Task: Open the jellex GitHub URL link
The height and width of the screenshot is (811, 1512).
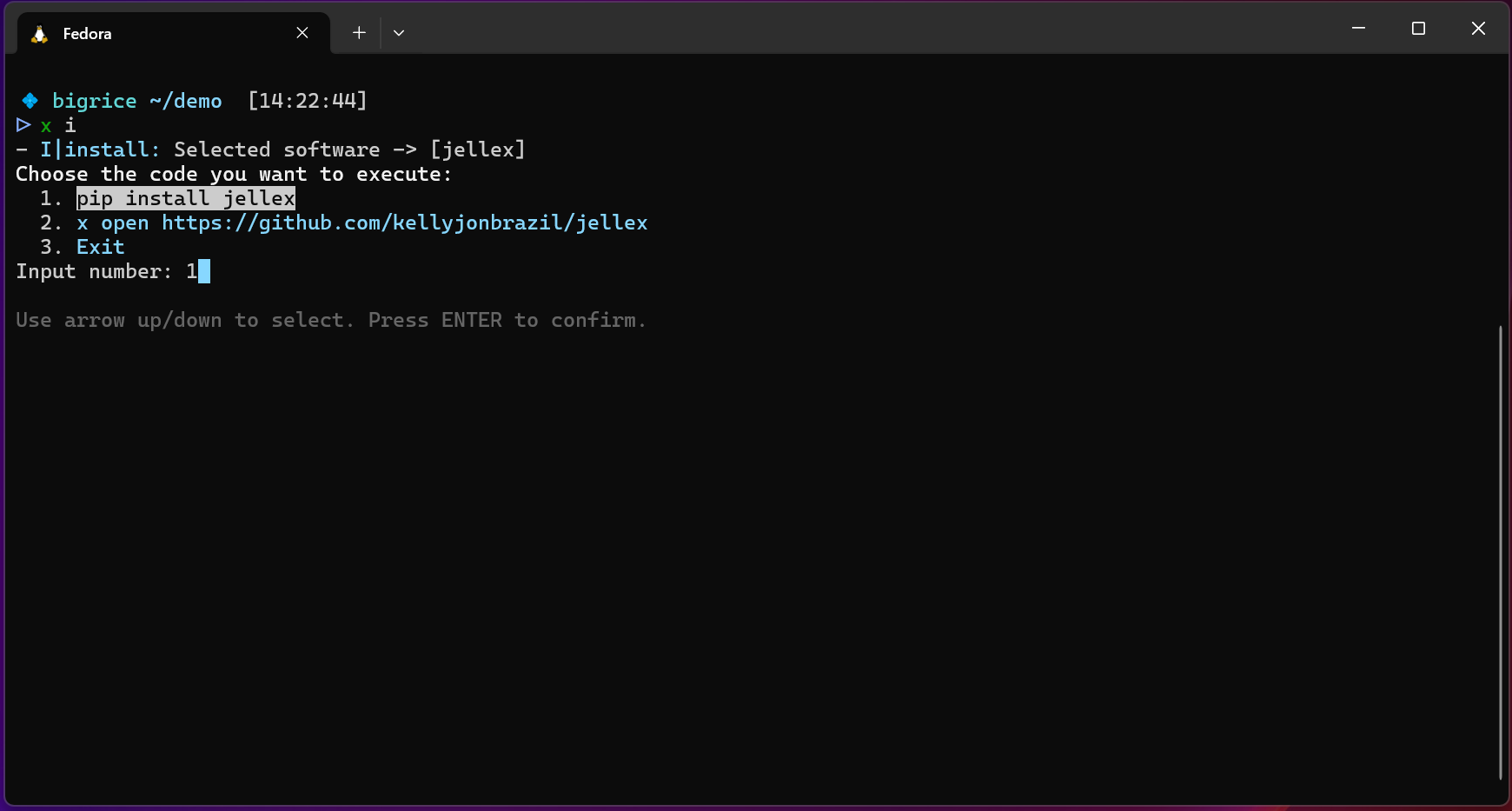Action: [x=405, y=223]
